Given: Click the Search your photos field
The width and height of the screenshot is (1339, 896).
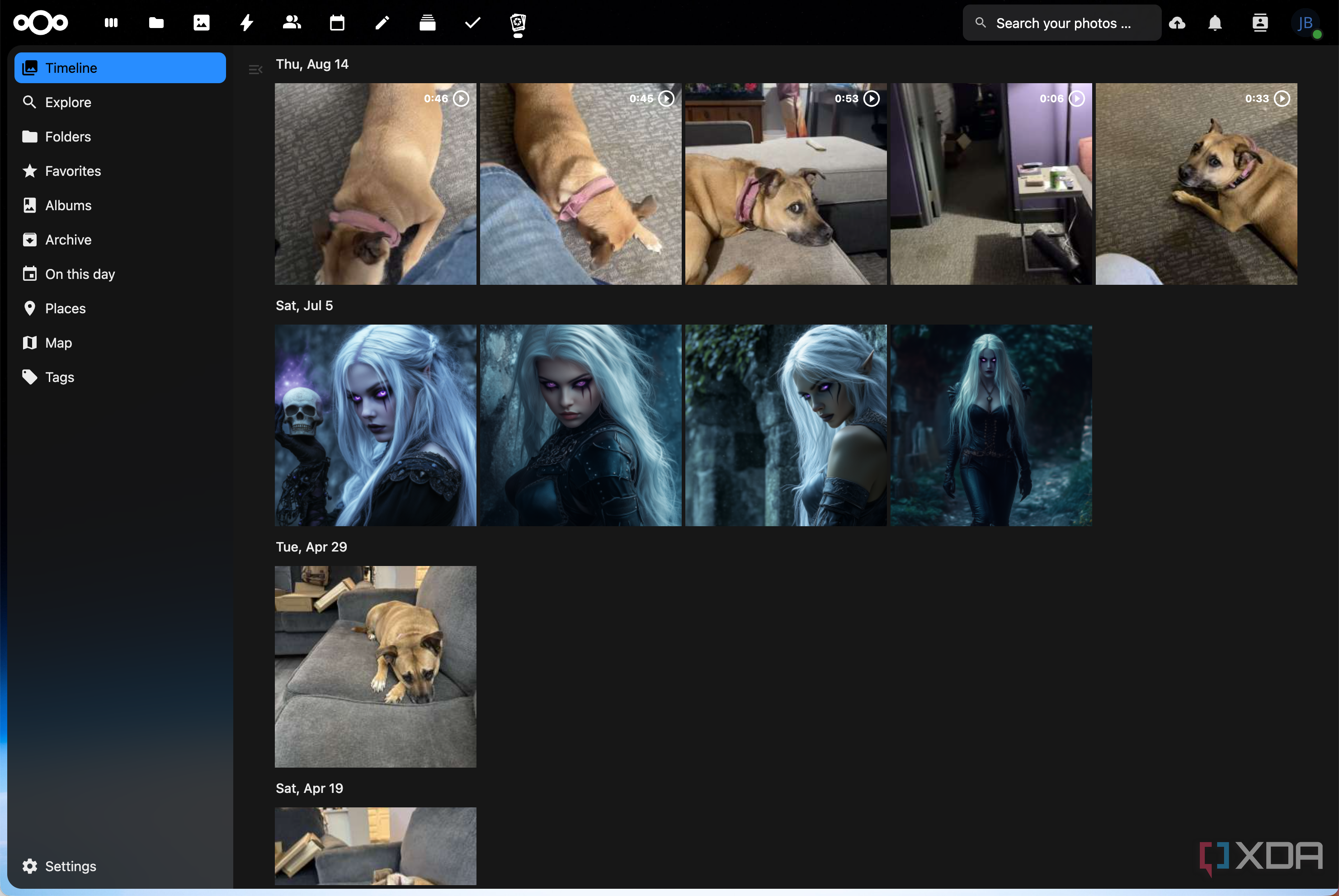Looking at the screenshot, I should tap(1062, 23).
